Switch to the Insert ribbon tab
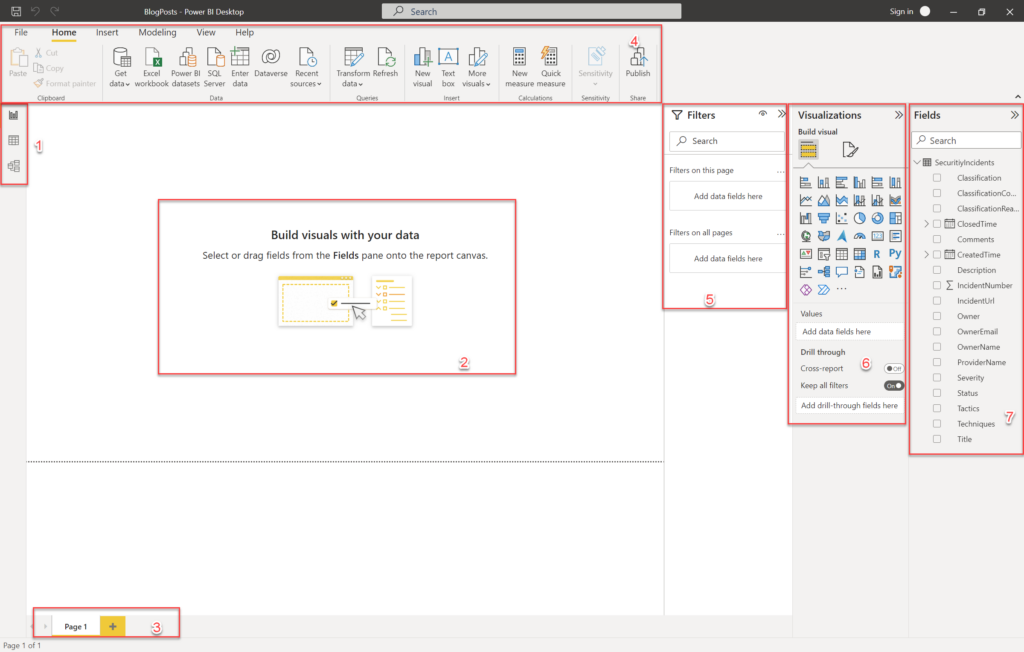1024x652 pixels. coord(107,32)
